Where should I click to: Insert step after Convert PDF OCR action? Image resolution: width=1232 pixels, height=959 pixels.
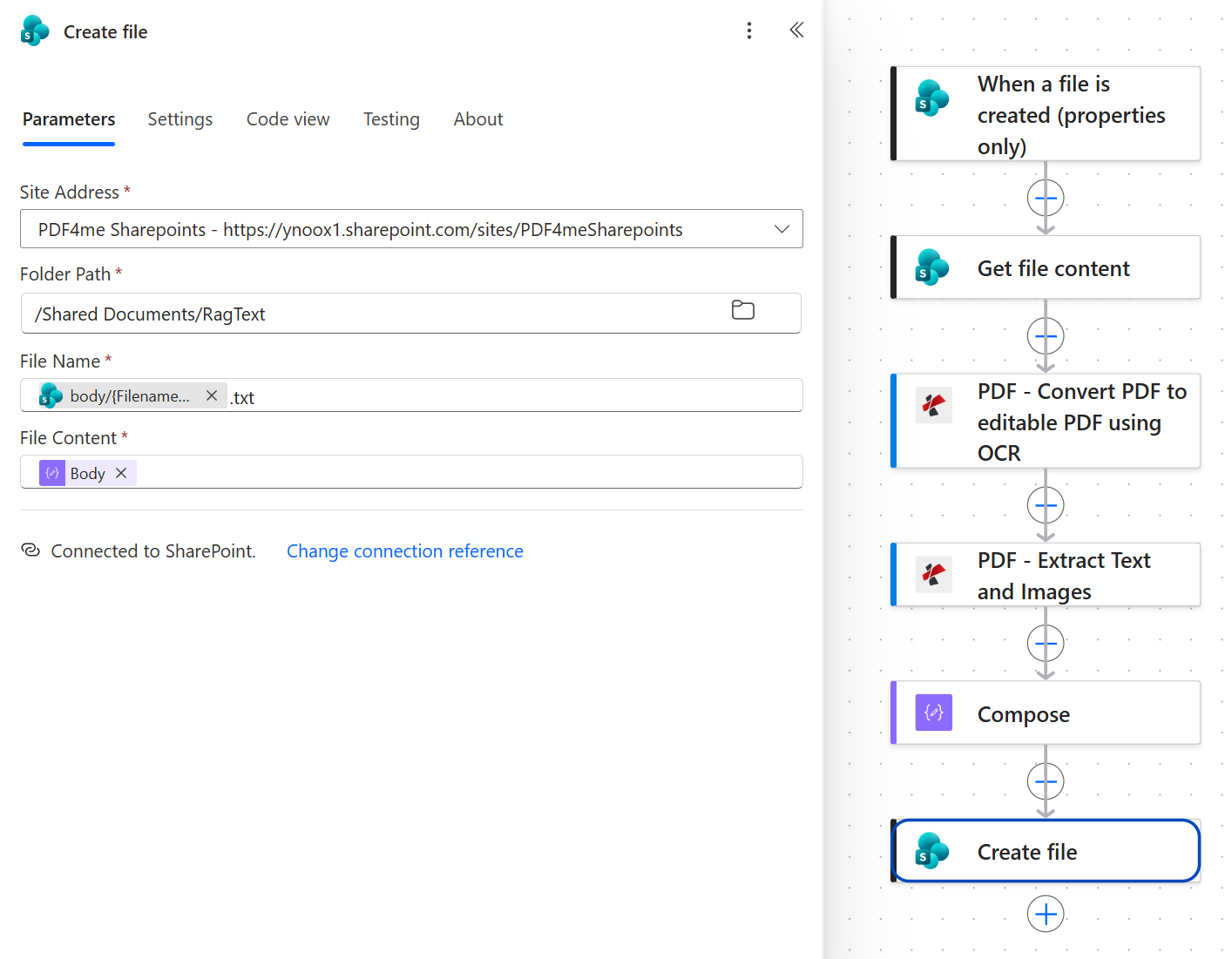(x=1046, y=505)
